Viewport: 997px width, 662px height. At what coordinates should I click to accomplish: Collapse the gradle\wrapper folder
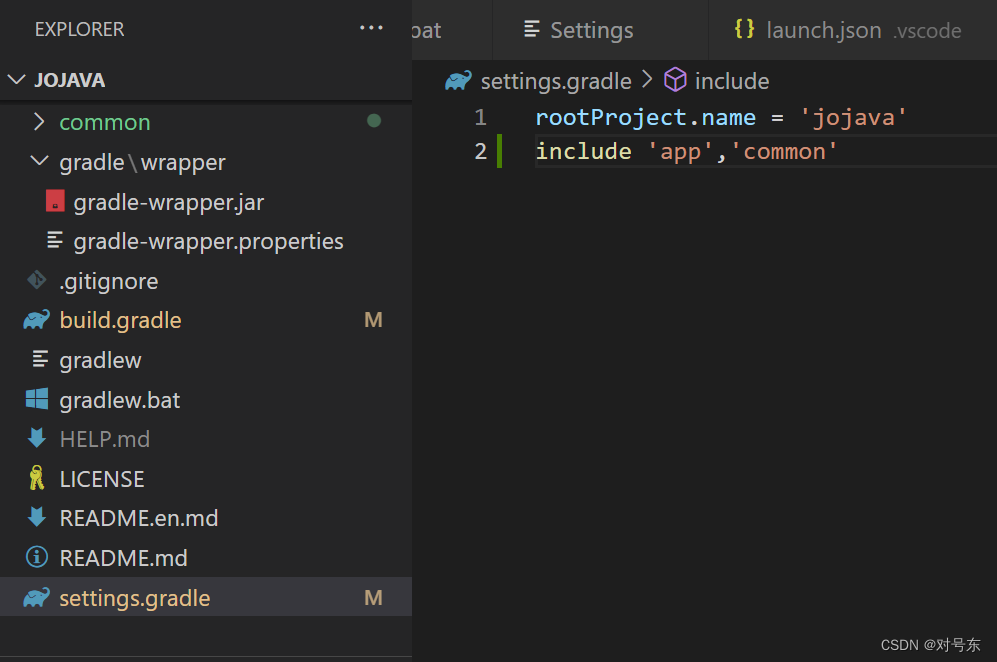tap(39, 162)
